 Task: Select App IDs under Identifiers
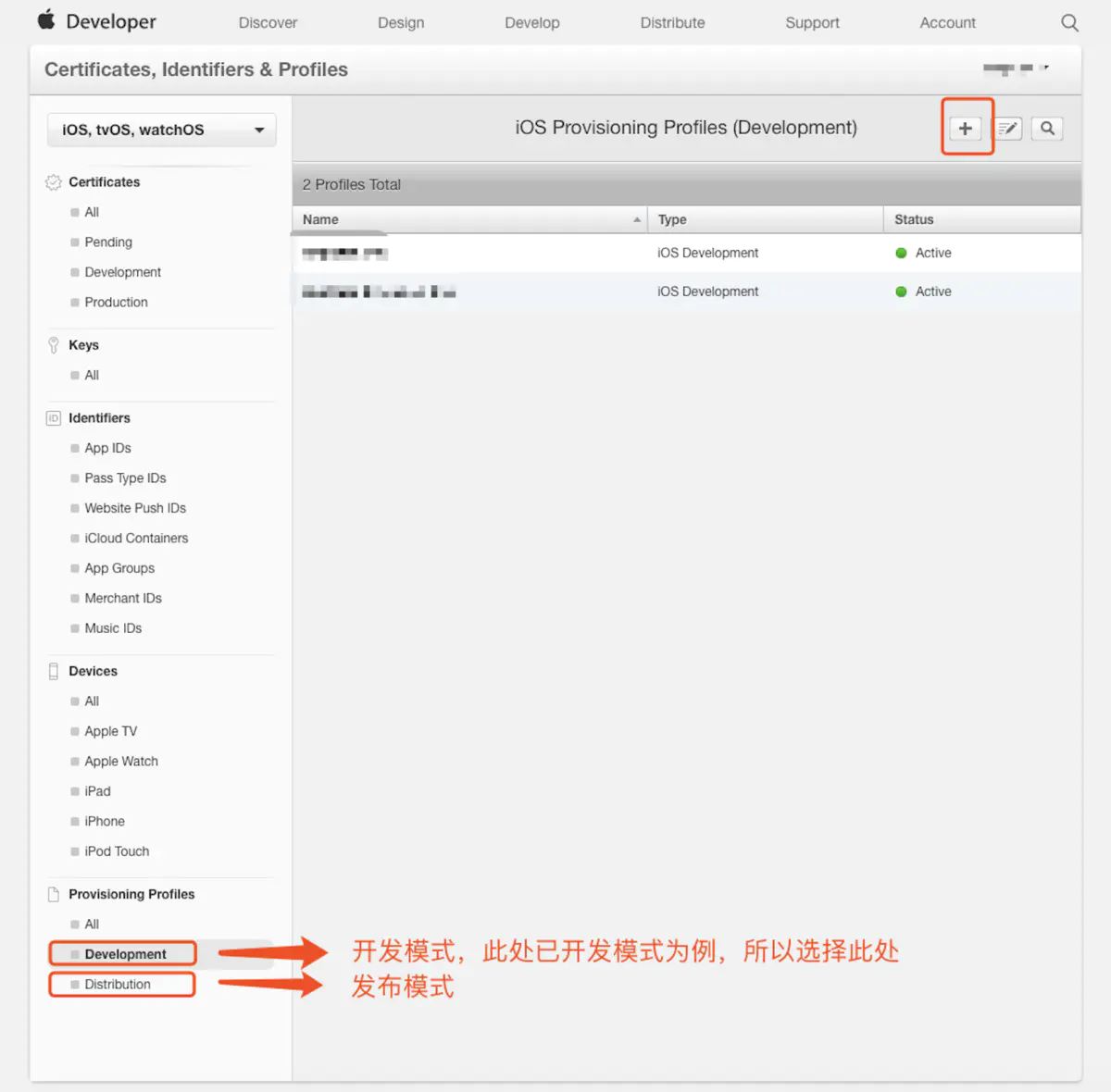(107, 448)
